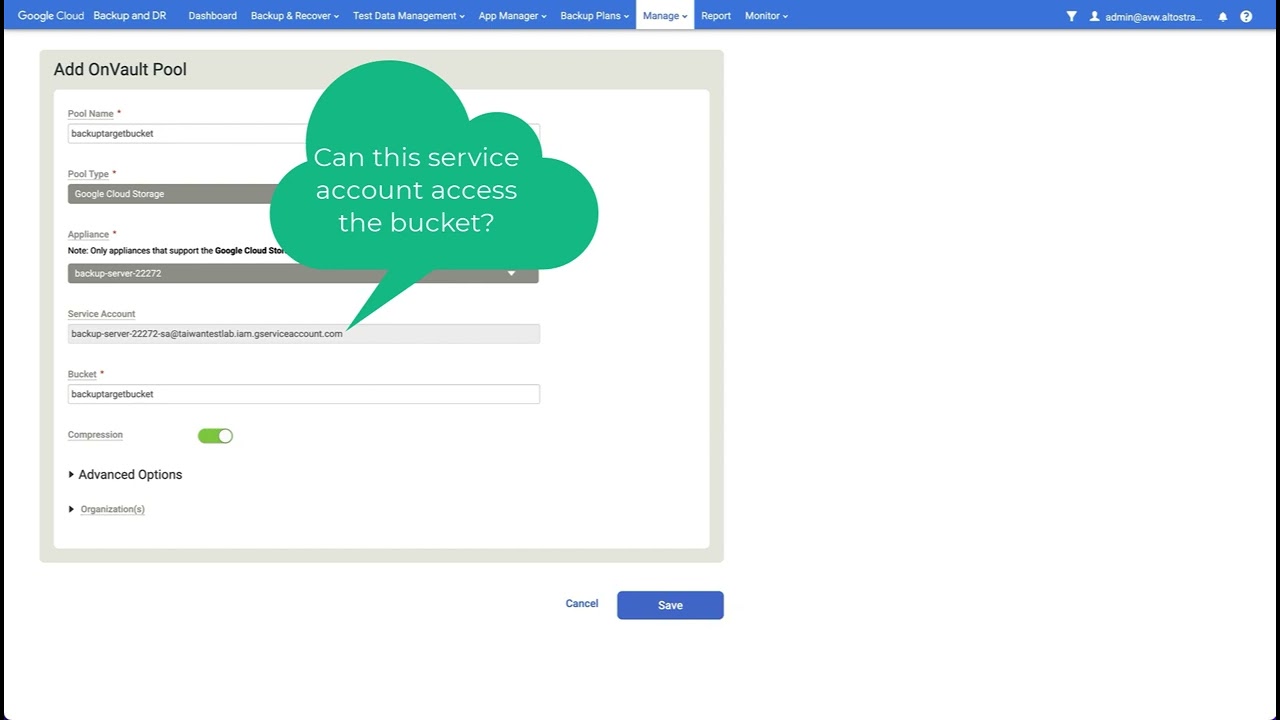Expand the Organization(s) section

click(x=106, y=509)
